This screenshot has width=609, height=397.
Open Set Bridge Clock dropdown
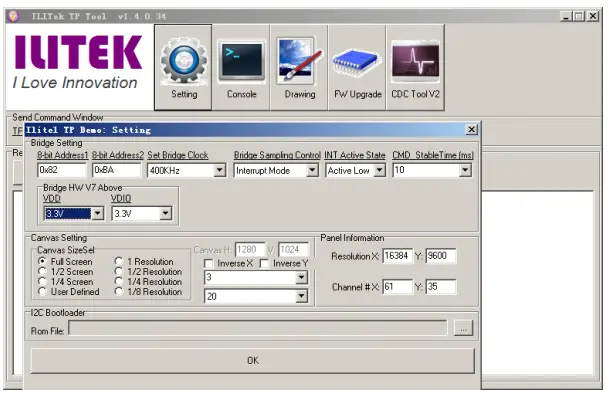219,170
